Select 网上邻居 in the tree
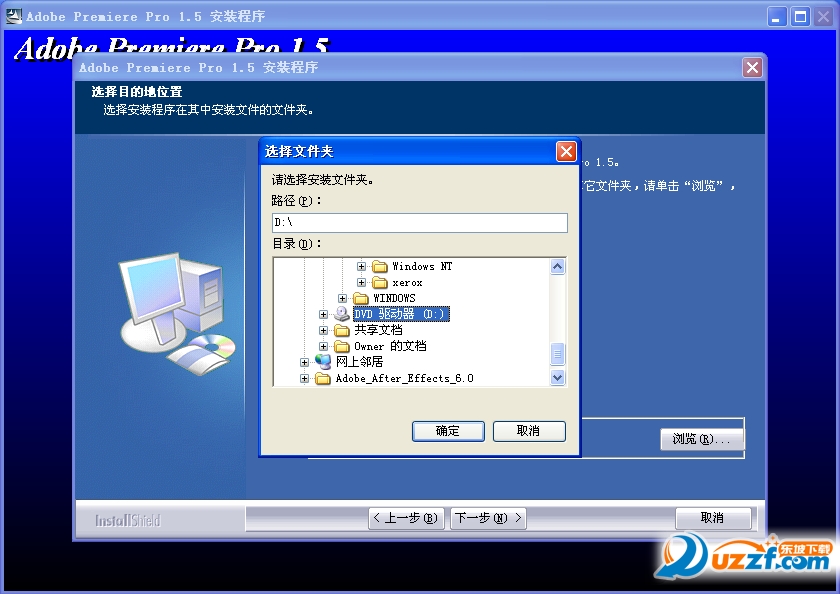This screenshot has height=594, width=840. [x=359, y=362]
